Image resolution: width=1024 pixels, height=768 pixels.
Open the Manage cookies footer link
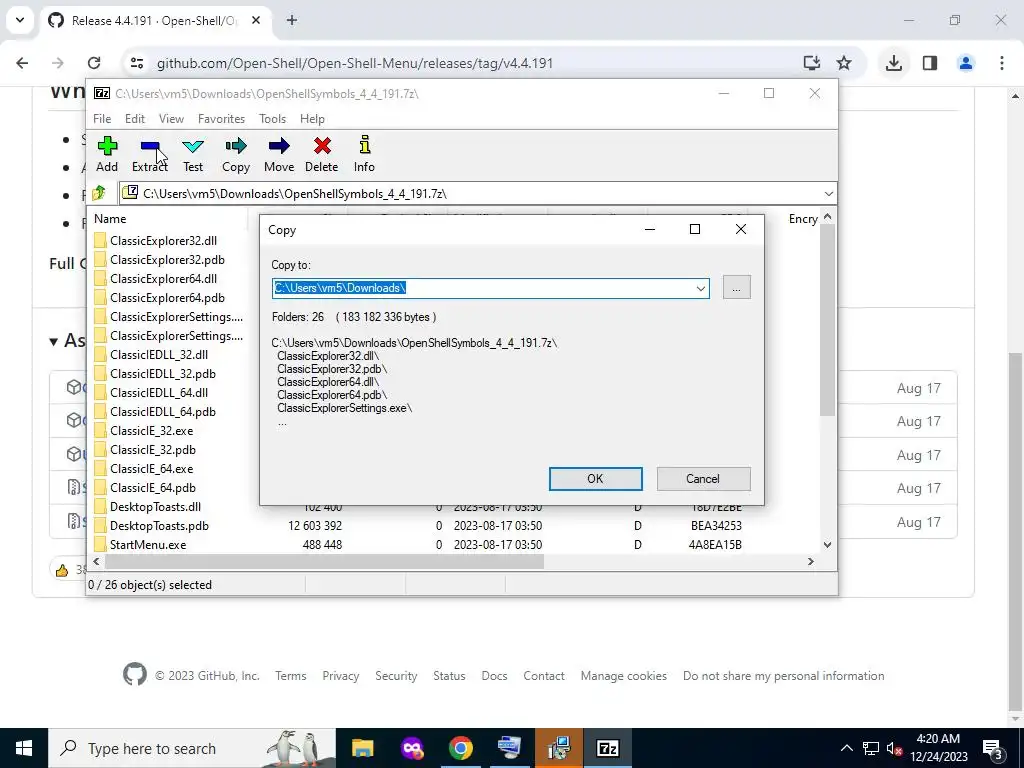pos(624,676)
